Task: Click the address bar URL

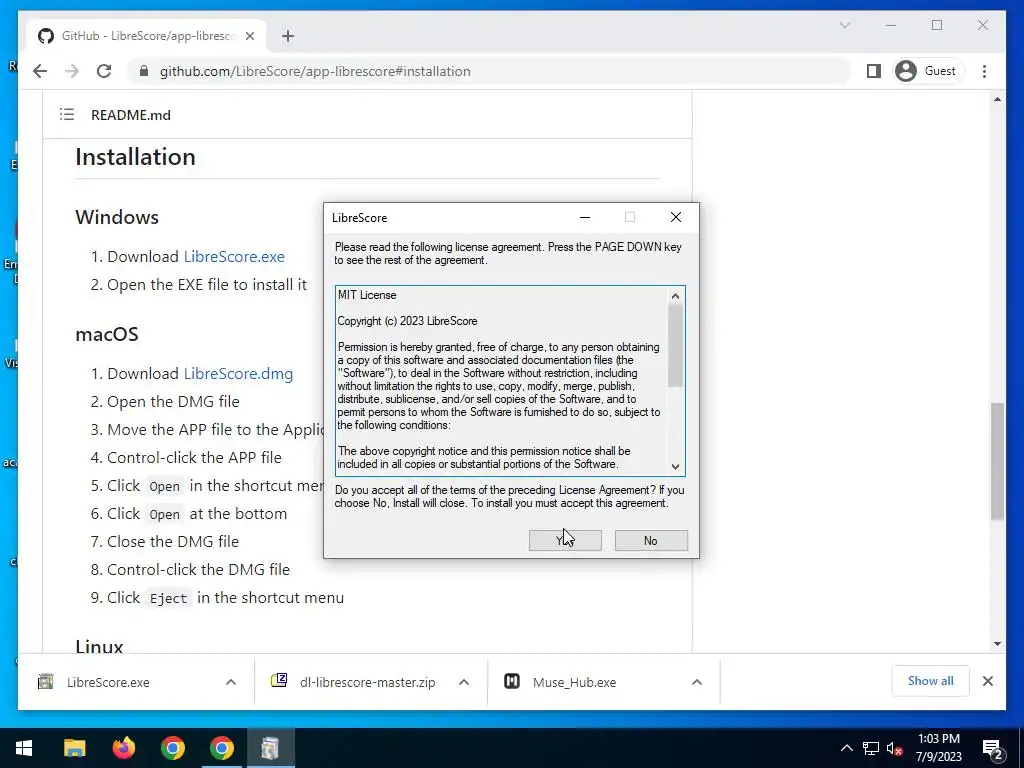Action: pos(315,71)
